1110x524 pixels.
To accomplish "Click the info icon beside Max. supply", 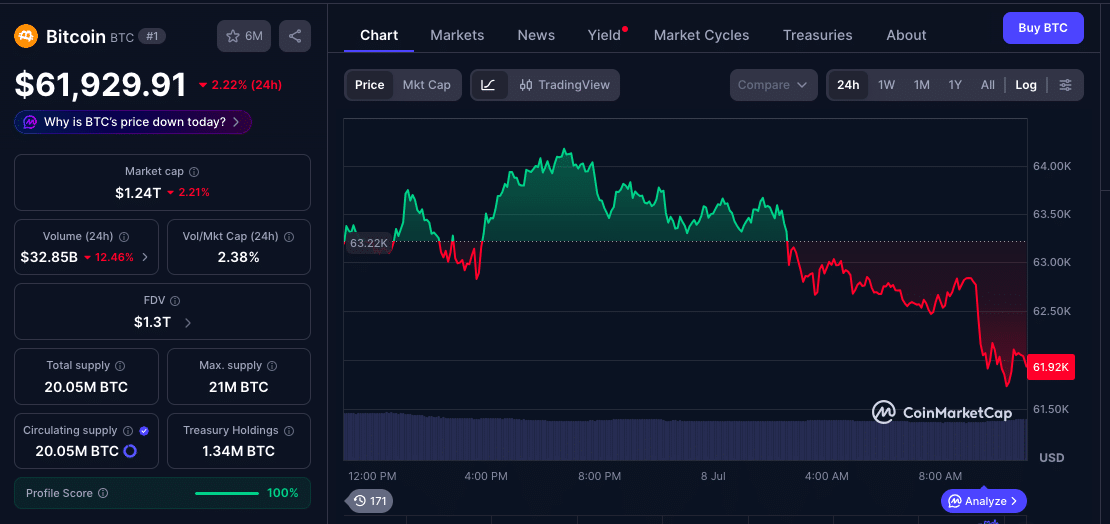I will click(x=272, y=366).
